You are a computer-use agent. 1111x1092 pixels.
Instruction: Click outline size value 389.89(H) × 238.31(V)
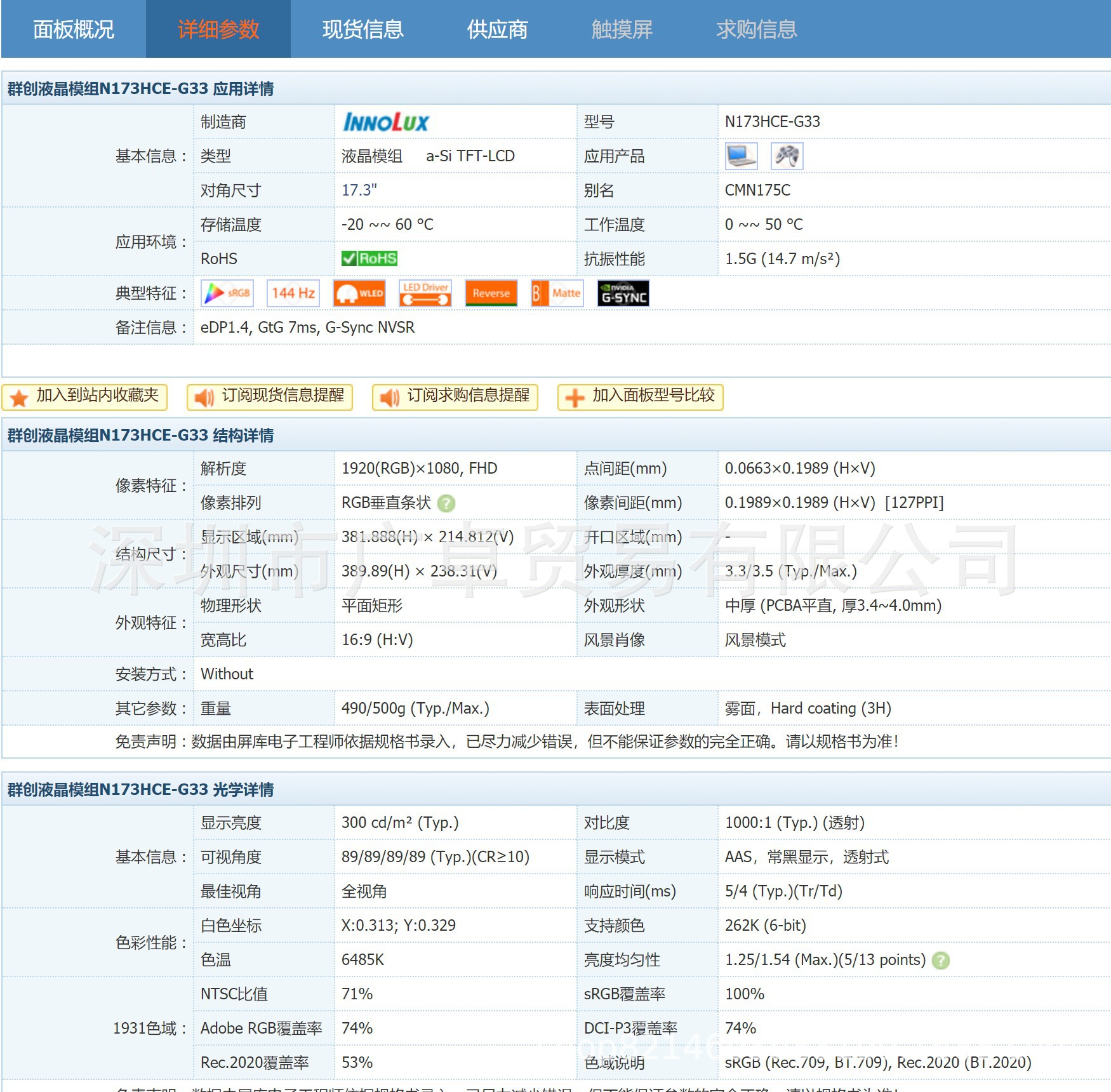(420, 571)
